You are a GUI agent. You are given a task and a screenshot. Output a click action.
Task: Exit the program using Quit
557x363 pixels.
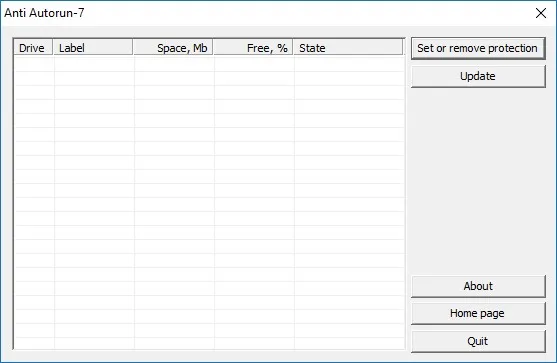[478, 341]
